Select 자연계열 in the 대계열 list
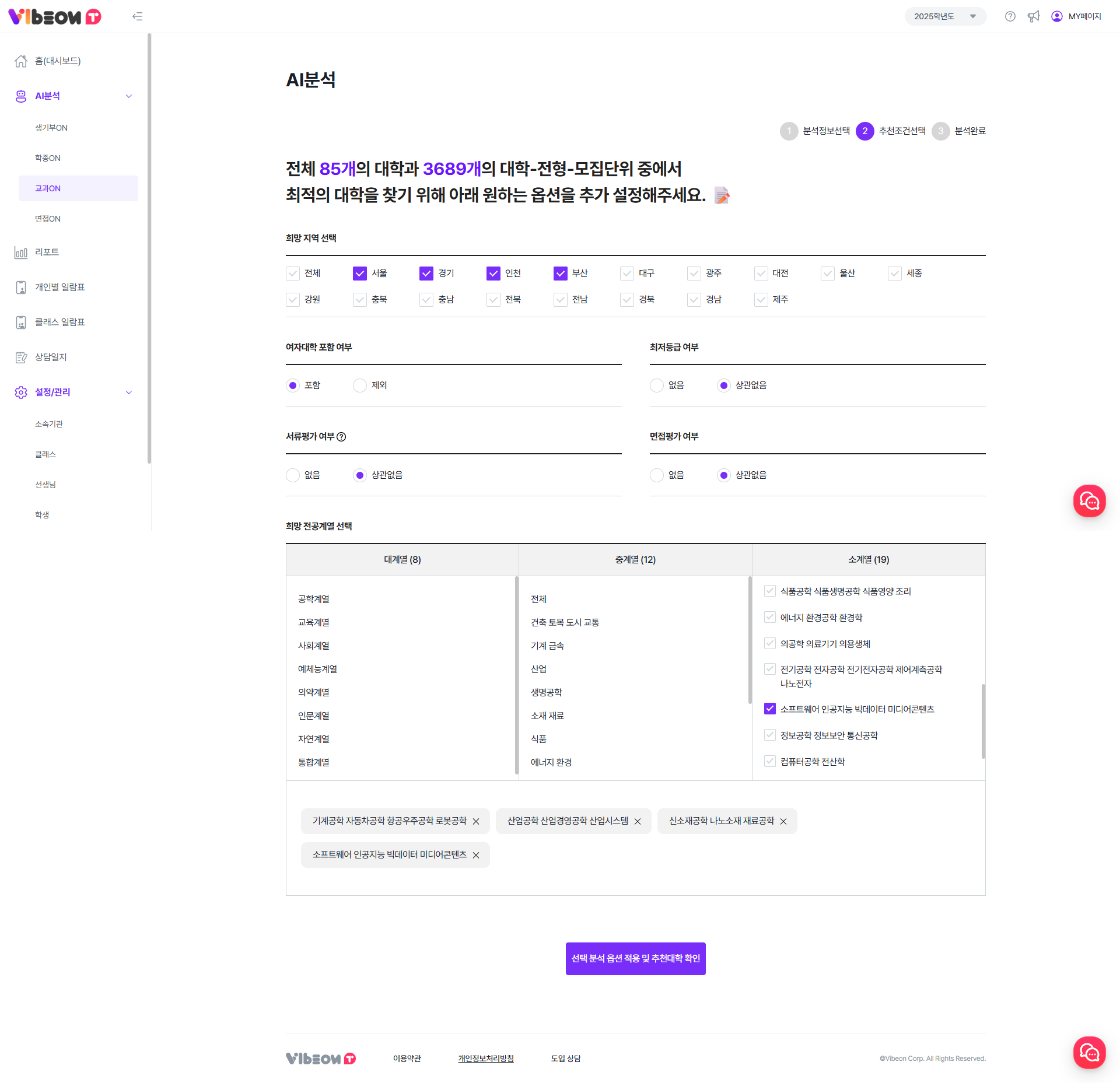Image resolution: width=1120 pixels, height=1083 pixels. (x=314, y=739)
